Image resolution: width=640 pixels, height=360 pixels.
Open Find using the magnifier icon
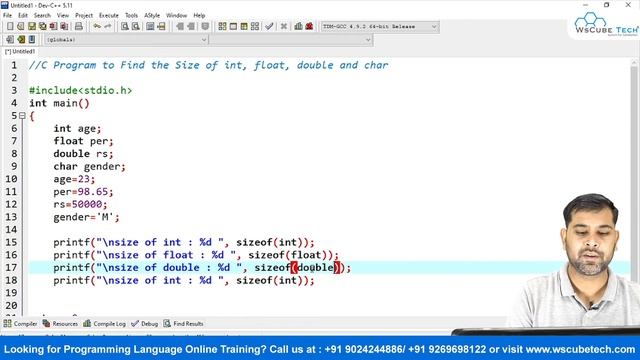click(x=125, y=27)
